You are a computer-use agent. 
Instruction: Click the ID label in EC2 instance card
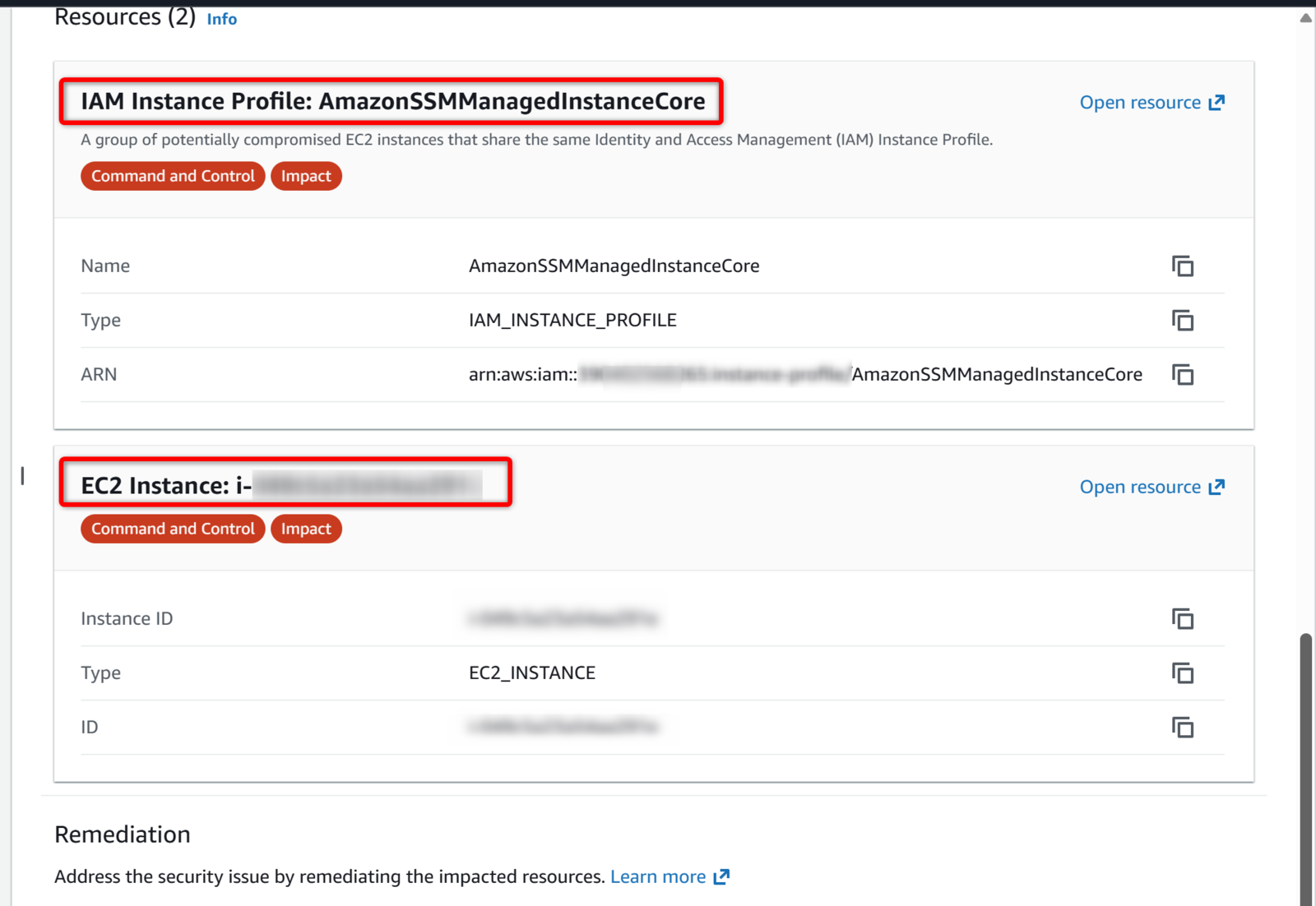(x=90, y=728)
